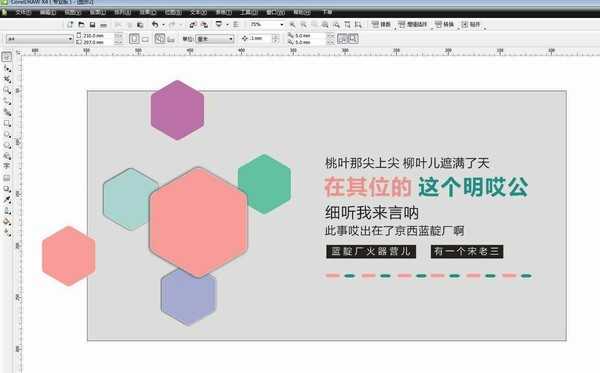Select the Shape tool
The image size is (600, 373).
[x=7, y=68]
